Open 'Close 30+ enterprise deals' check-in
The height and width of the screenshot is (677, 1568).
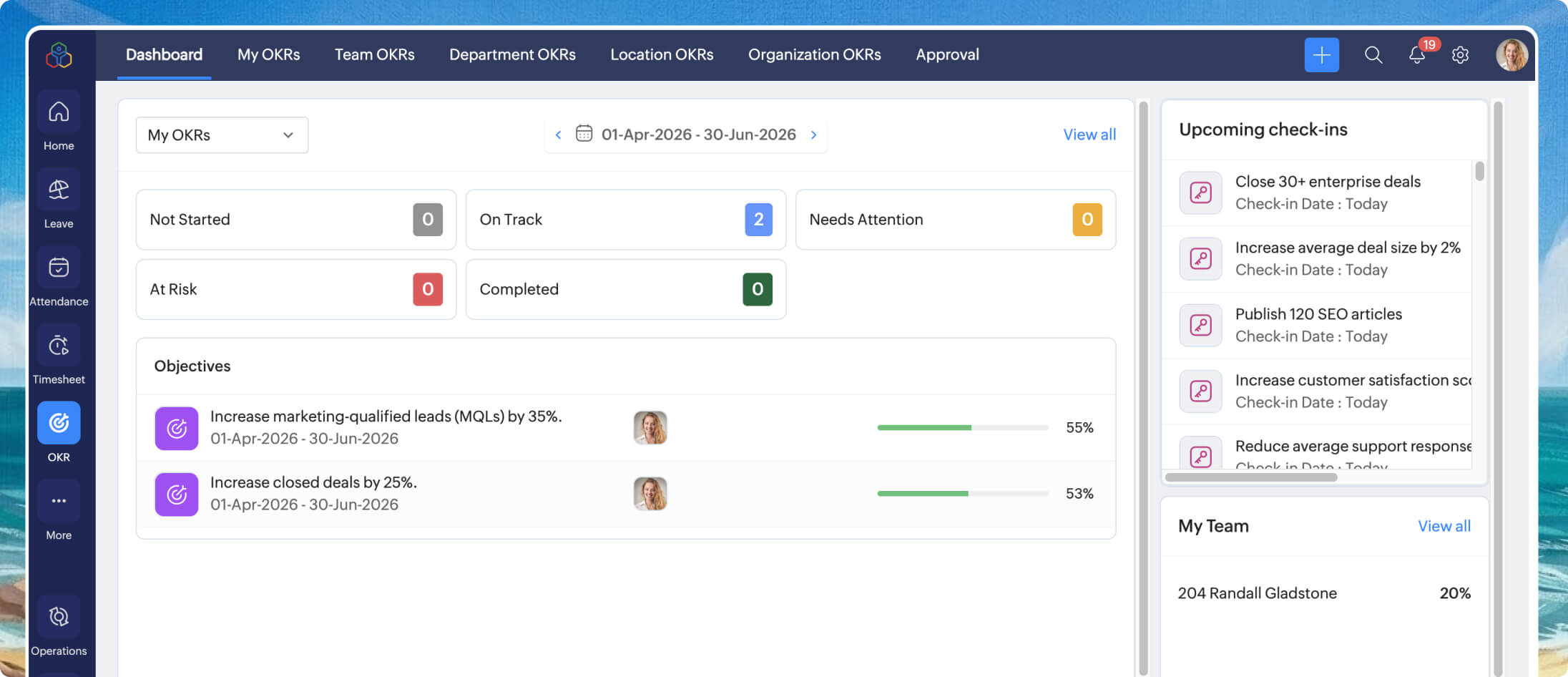[x=1328, y=182]
